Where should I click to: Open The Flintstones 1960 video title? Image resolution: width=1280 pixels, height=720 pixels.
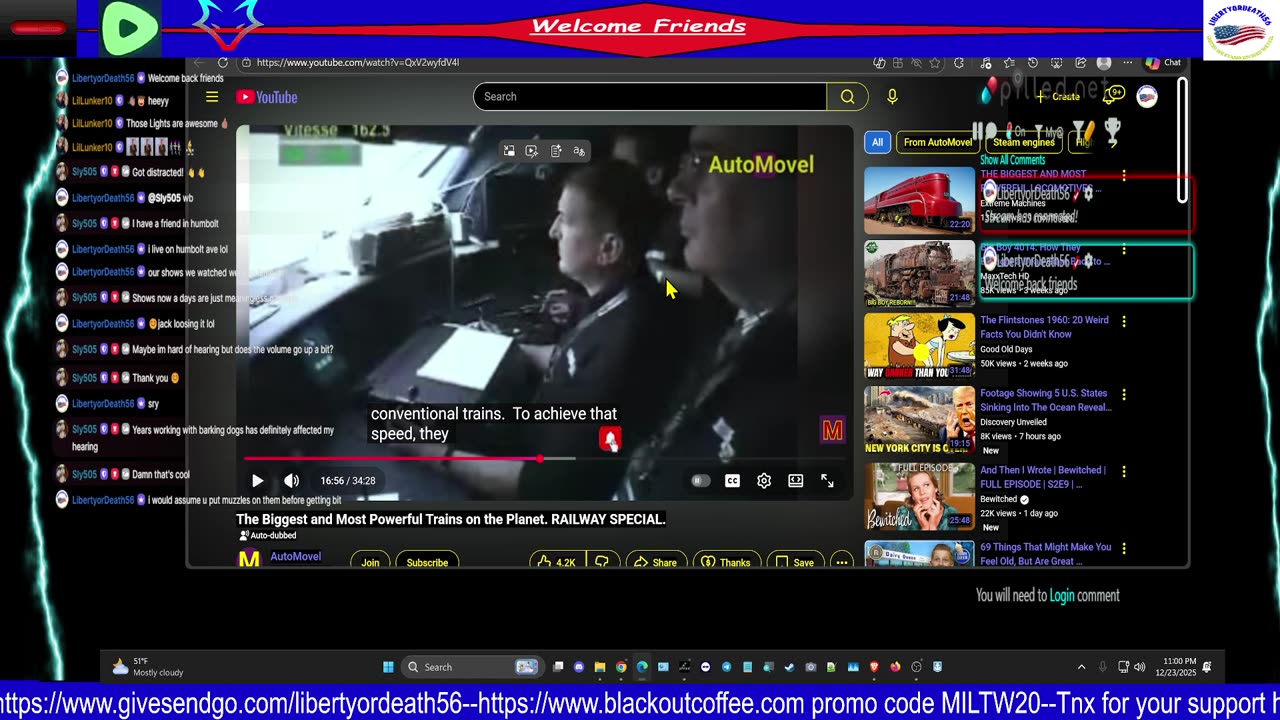click(1044, 327)
